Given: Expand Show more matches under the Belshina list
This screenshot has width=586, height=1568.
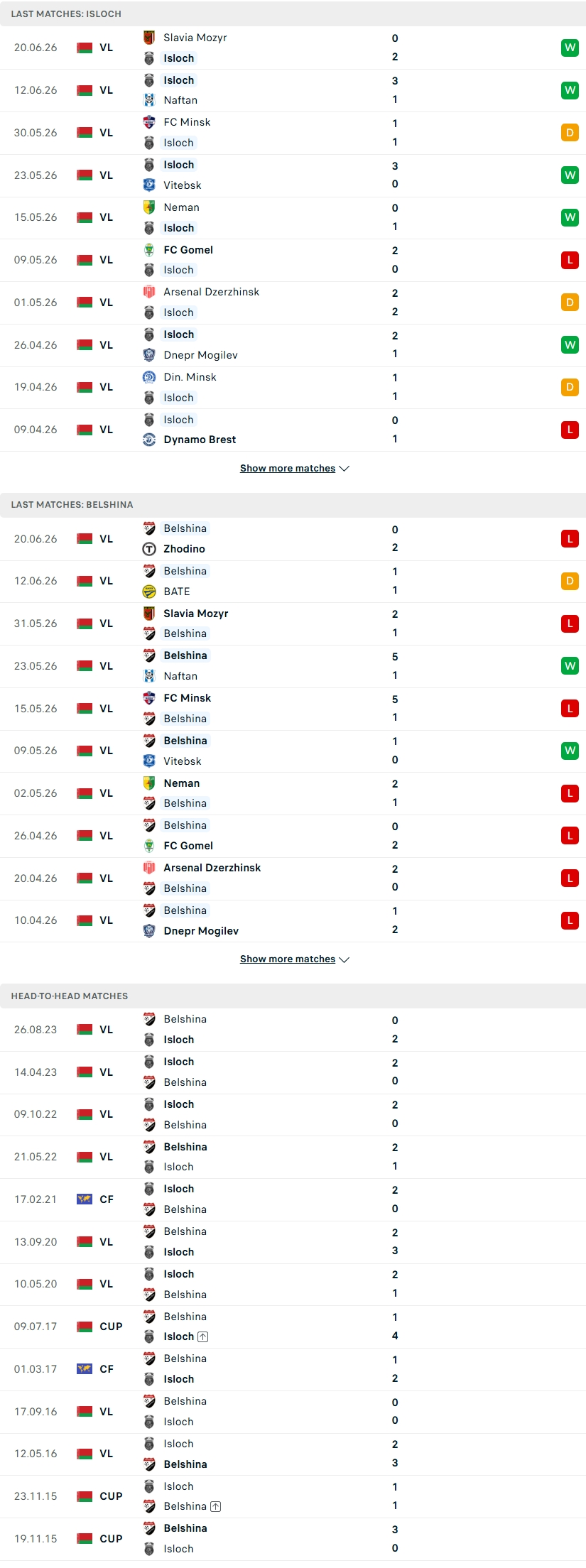Looking at the screenshot, I should point(288,959).
